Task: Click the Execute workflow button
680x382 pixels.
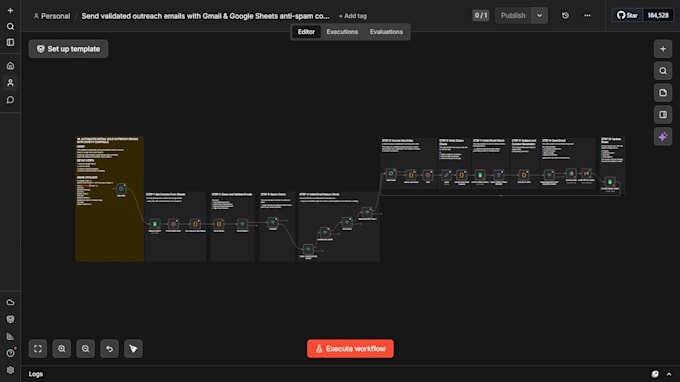Action: pyautogui.click(x=350, y=349)
